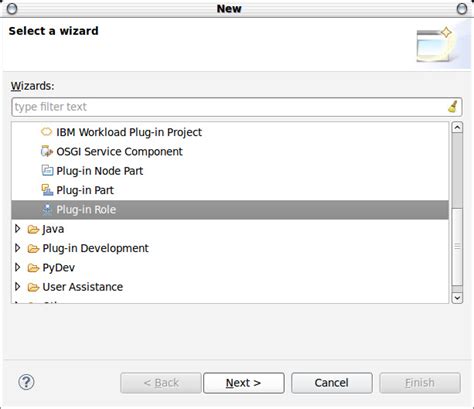
Task: Click the Plug-in Part icon
Action: (x=47, y=190)
